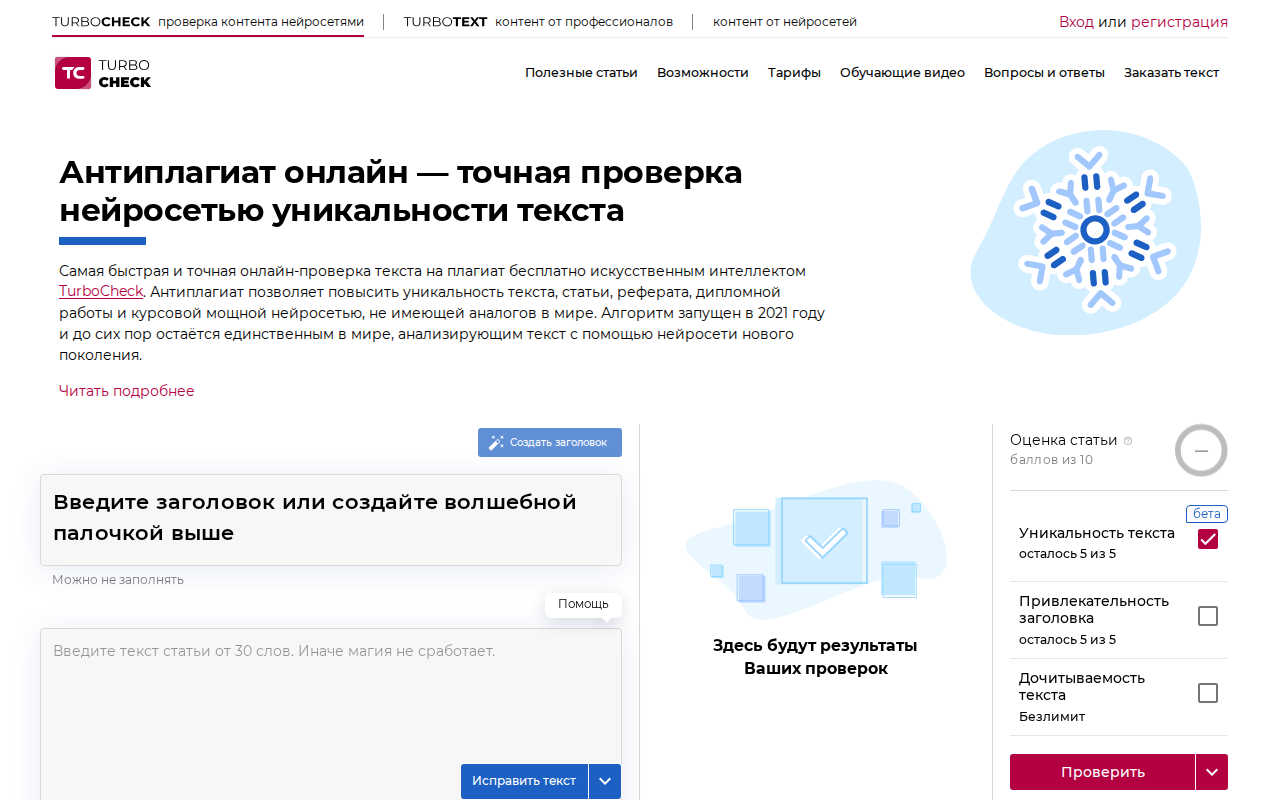
Task: Open Заказать текст menu item
Action: click(x=1171, y=72)
